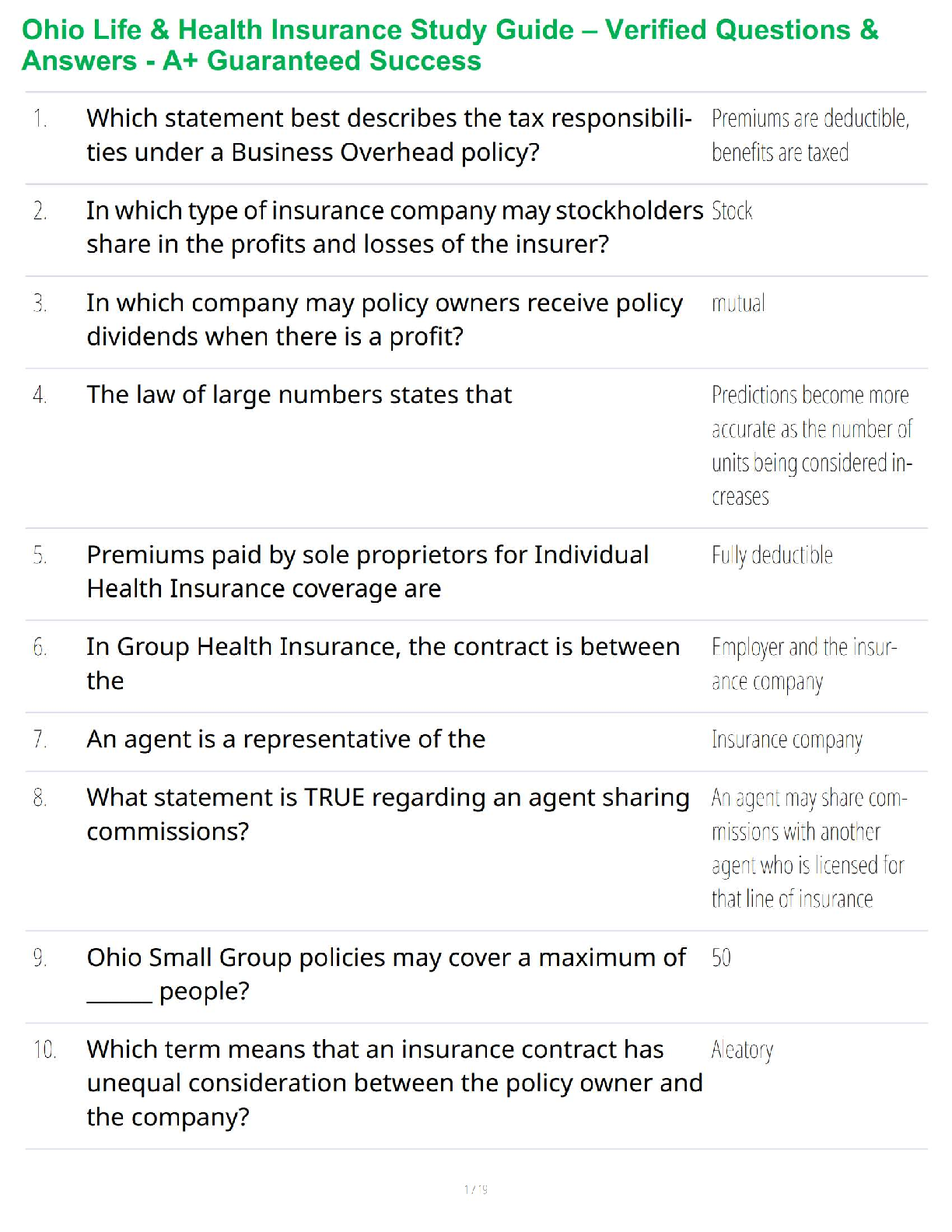Click the green study guide title
952x1232 pixels.
(x=450, y=45)
